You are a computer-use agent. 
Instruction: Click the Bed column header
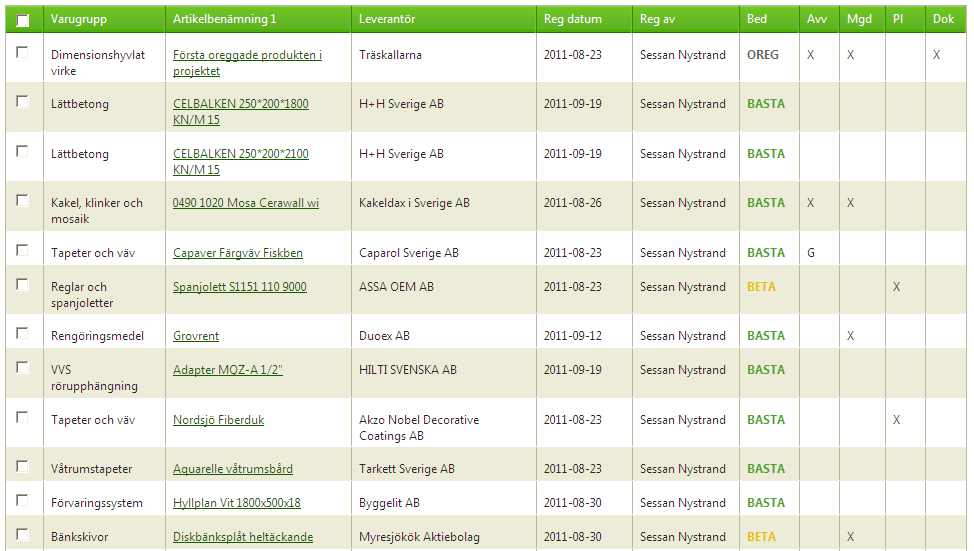(757, 19)
